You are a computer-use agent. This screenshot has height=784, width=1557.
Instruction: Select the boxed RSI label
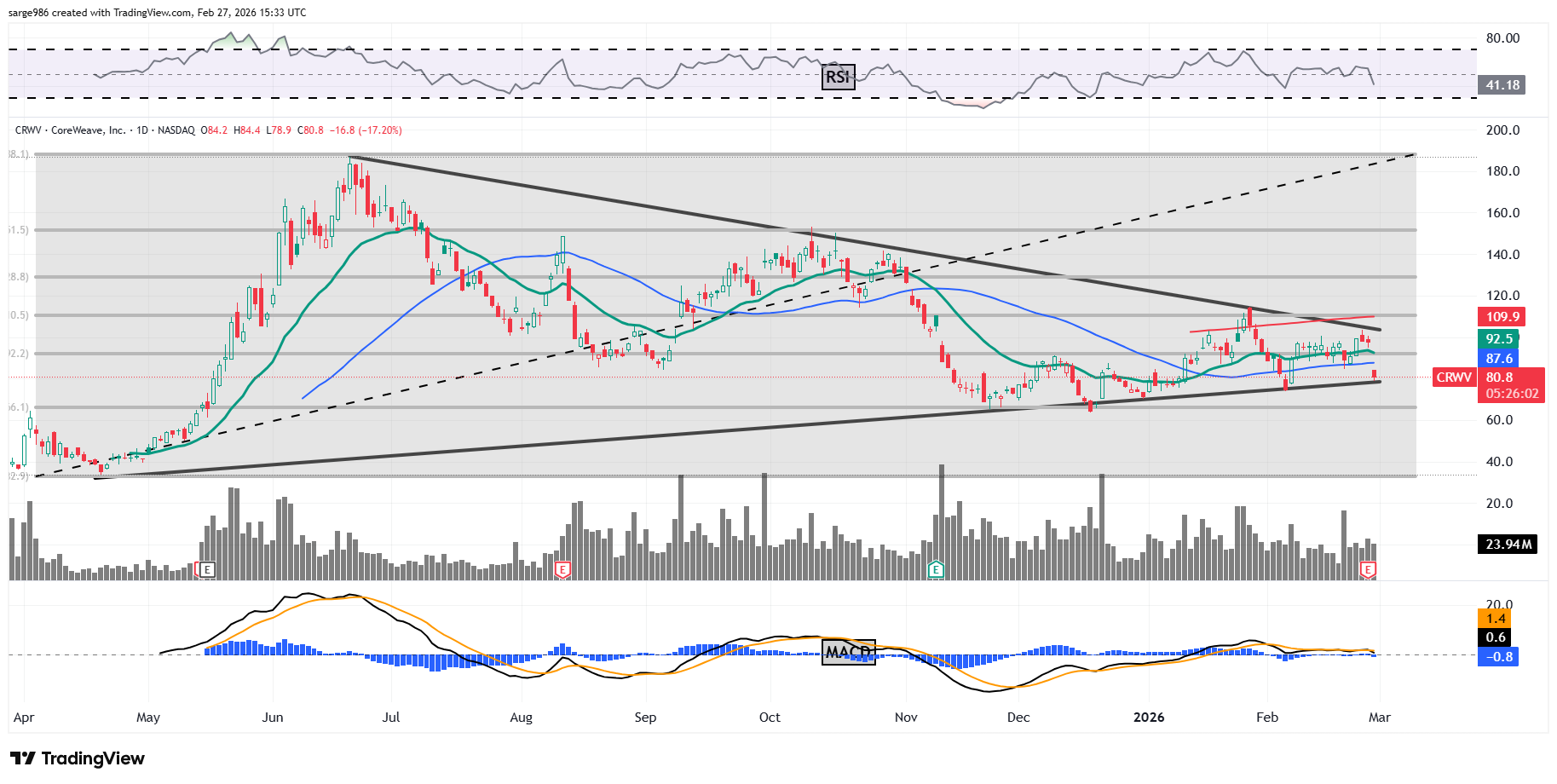pos(838,78)
